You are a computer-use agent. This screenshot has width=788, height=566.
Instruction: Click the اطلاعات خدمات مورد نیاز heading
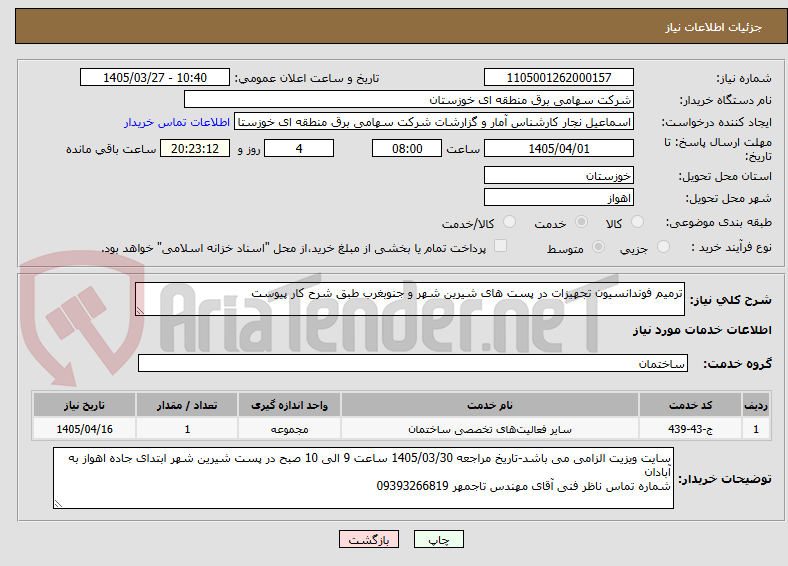[x=702, y=330]
